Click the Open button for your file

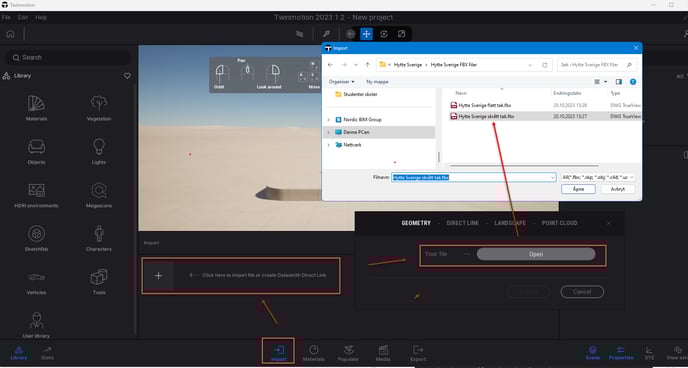pyautogui.click(x=536, y=254)
